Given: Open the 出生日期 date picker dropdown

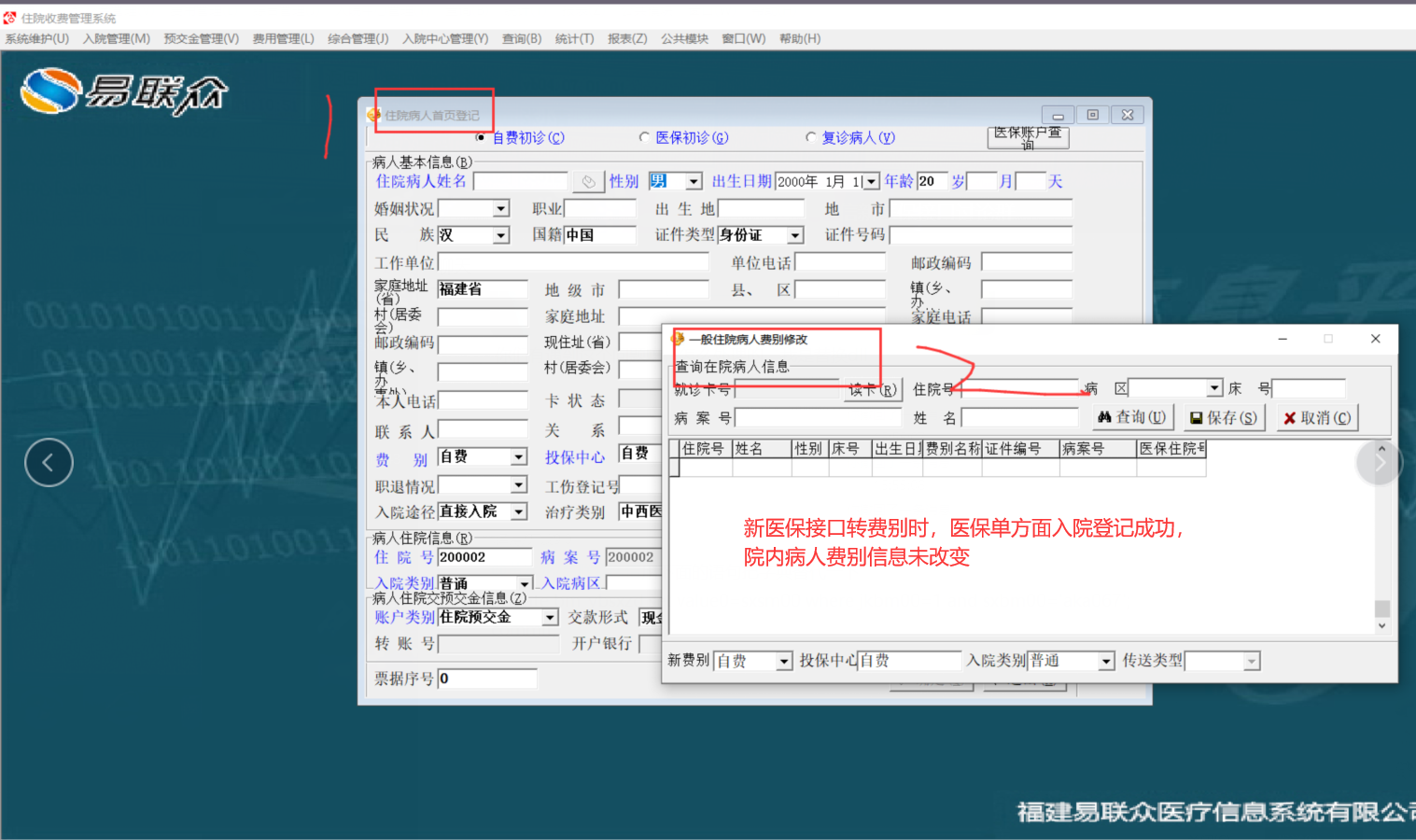Looking at the screenshot, I should pos(871,181).
